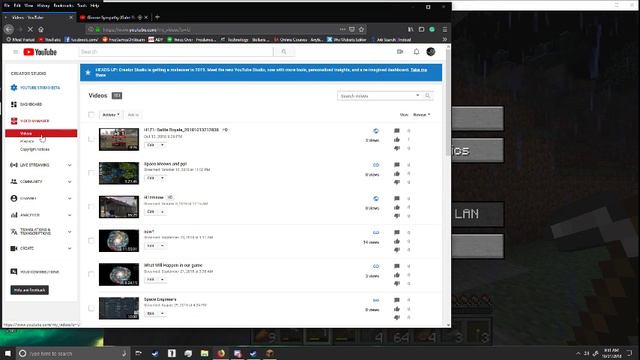Bookmark this page with star icon
640x360 pixels.
coord(361,29)
